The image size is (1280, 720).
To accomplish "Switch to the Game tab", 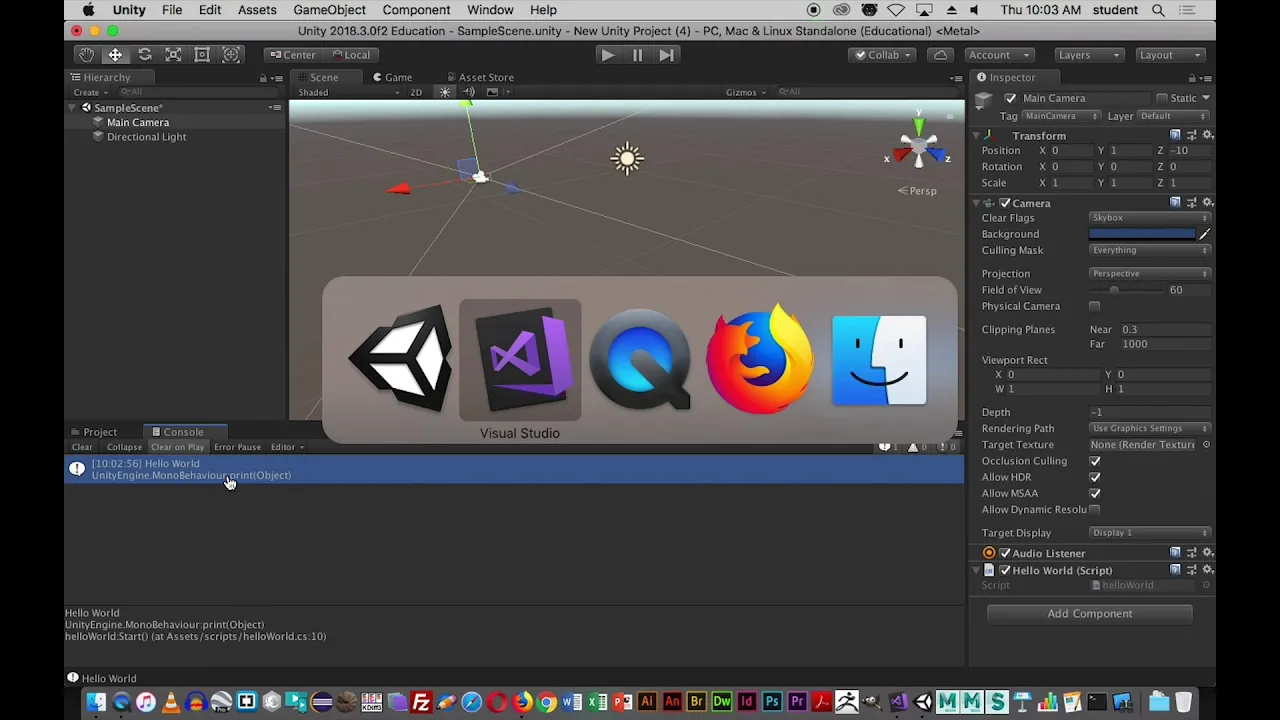I will tap(393, 77).
